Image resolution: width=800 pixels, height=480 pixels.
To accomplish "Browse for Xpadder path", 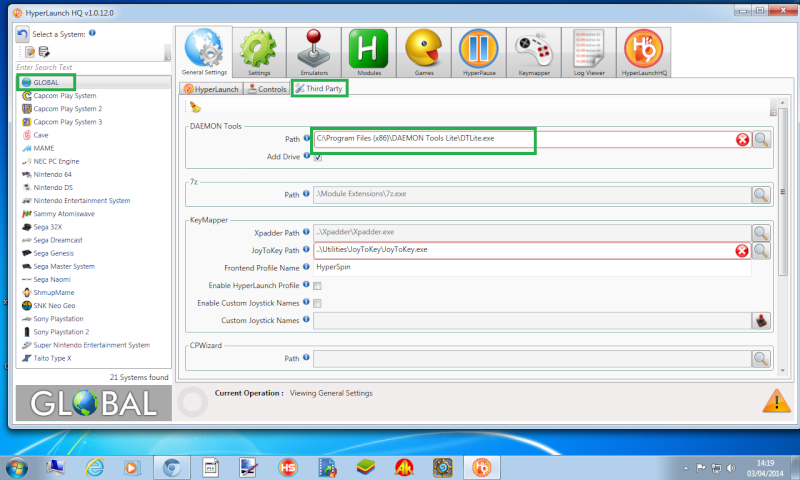I will (761, 233).
